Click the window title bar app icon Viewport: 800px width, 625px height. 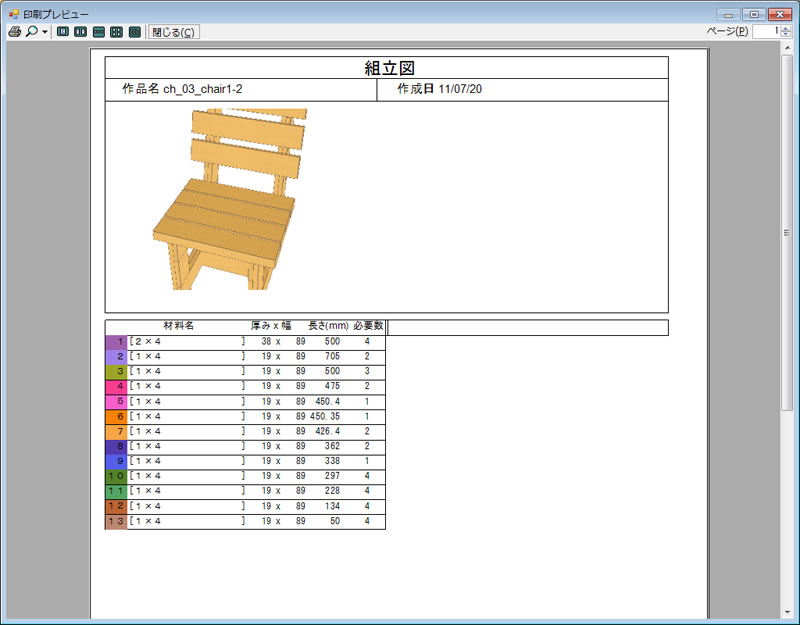click(14, 14)
